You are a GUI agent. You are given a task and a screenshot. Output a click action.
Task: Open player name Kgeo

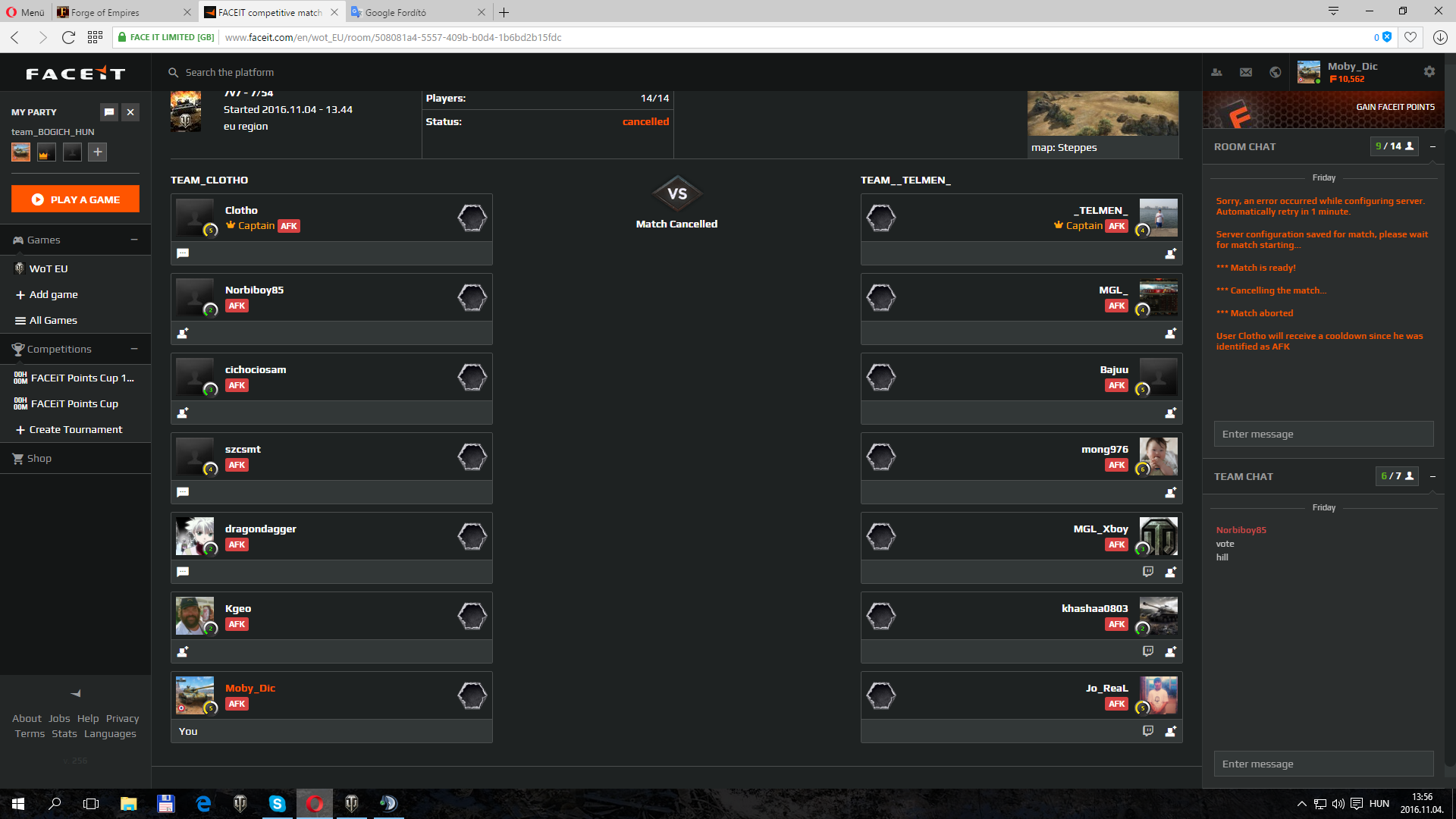(238, 608)
